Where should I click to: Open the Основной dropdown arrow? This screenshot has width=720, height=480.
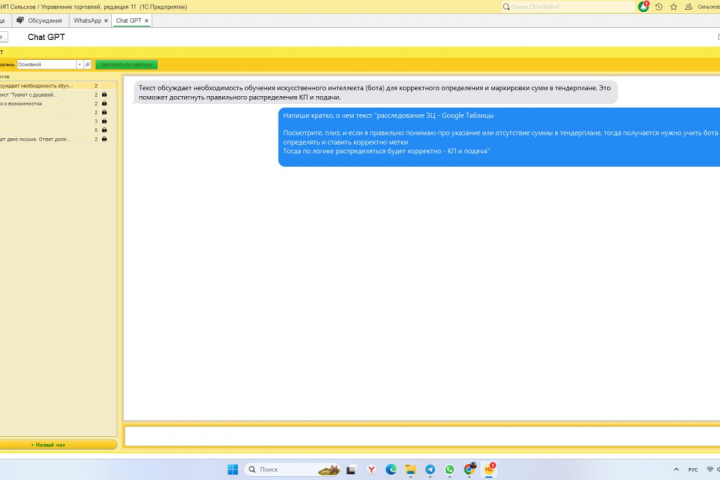[79, 65]
